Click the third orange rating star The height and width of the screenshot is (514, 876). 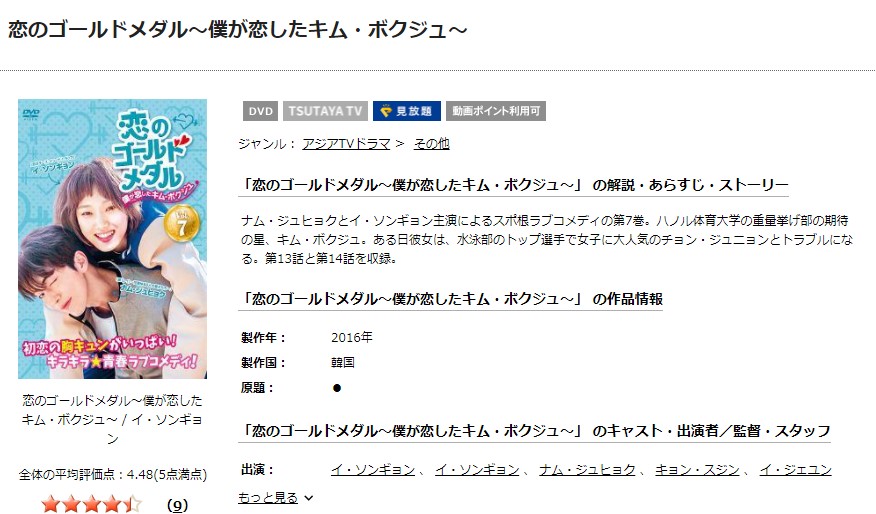tap(92, 505)
